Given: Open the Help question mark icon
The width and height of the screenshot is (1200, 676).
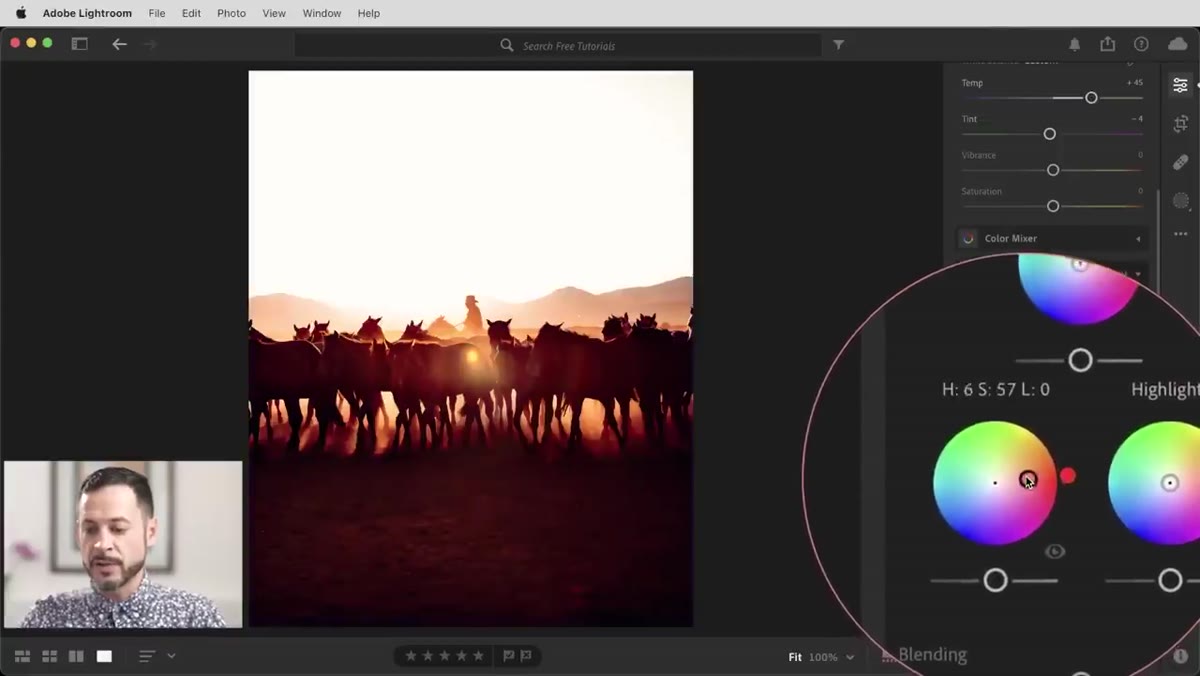Looking at the screenshot, I should point(1141,44).
